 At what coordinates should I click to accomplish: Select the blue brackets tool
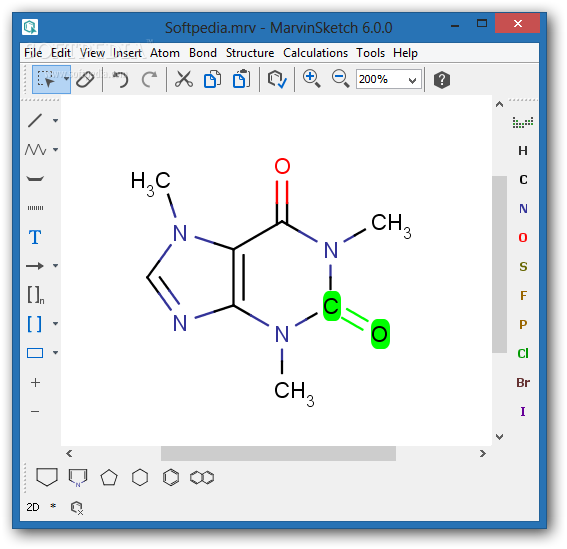pyautogui.click(x=35, y=324)
